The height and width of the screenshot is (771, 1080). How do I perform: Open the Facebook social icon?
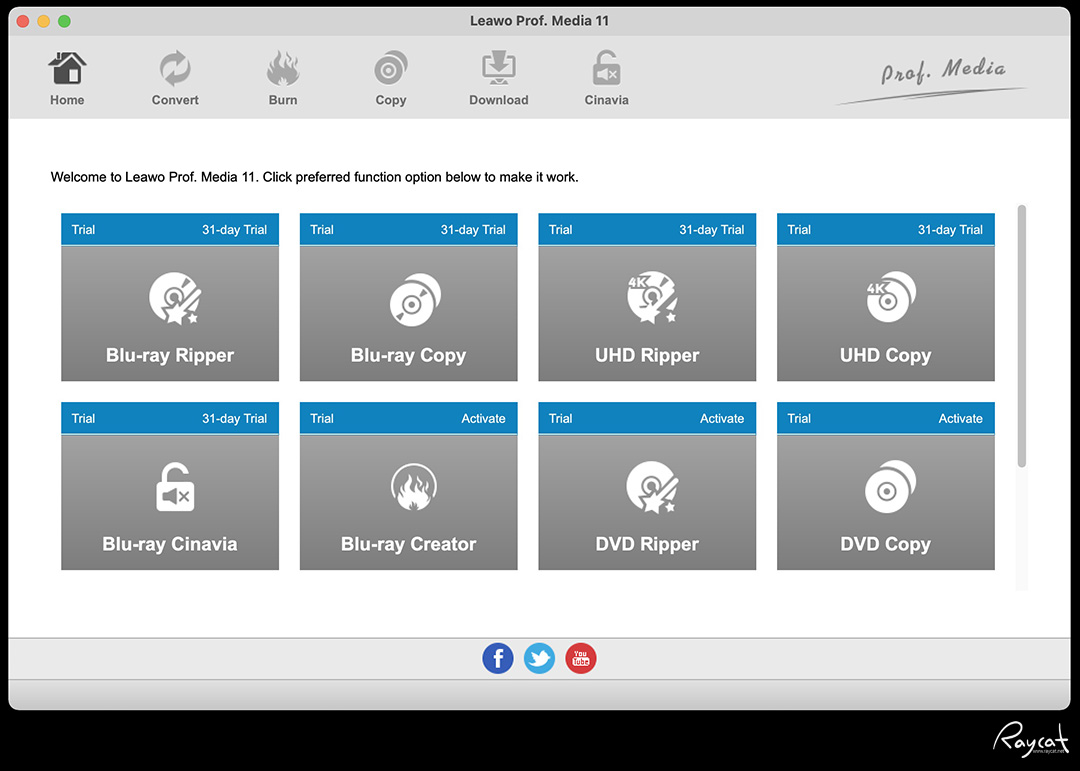point(498,659)
